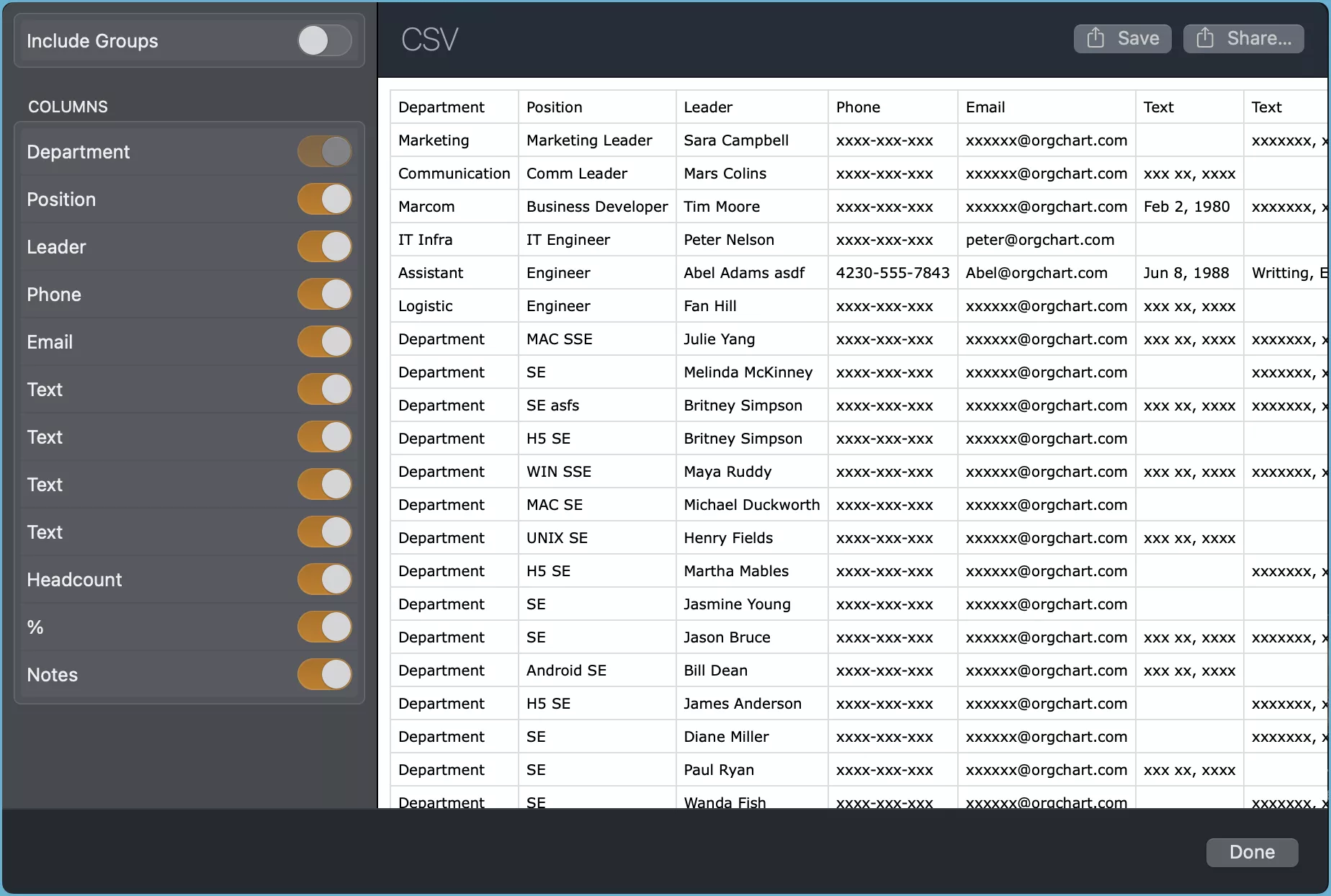Click the Mars Colins leader cell
The image size is (1331, 896).
pyautogui.click(x=752, y=174)
